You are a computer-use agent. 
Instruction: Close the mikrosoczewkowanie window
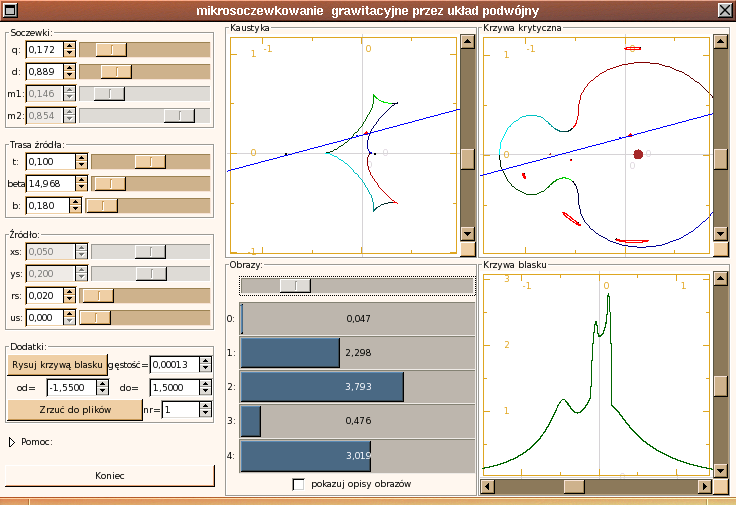(725, 10)
